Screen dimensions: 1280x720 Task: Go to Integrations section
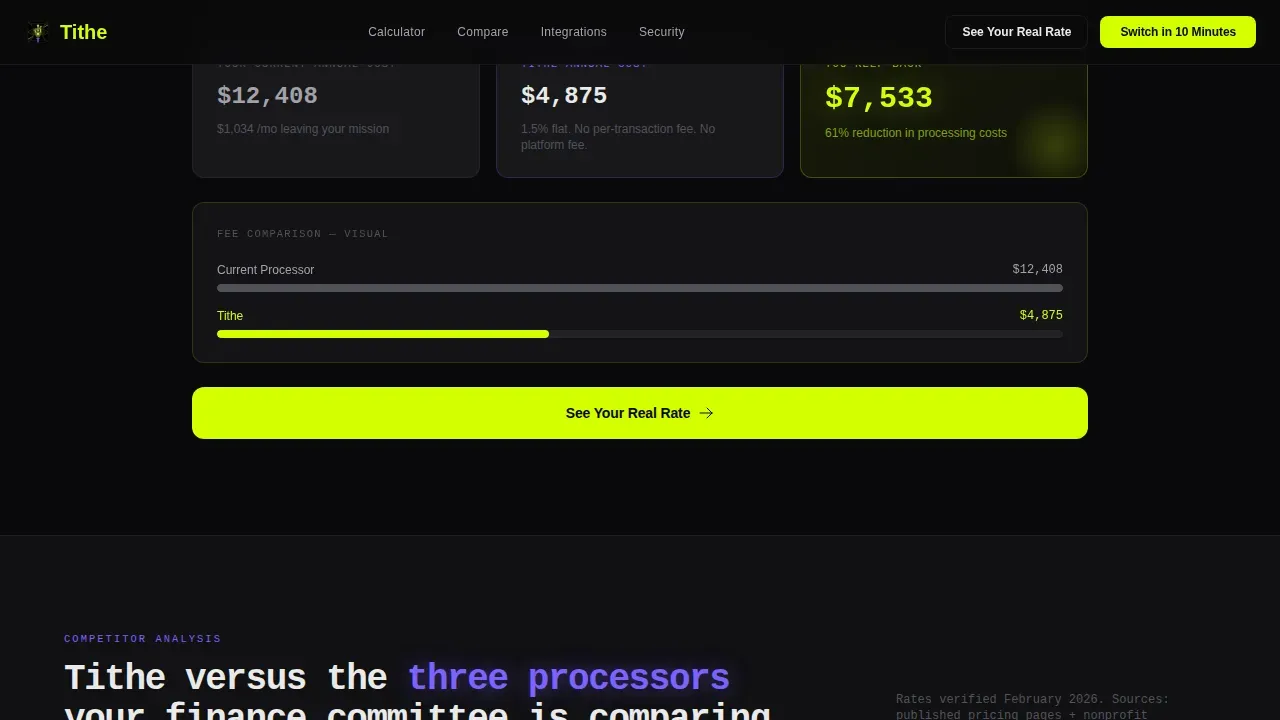pos(573,32)
